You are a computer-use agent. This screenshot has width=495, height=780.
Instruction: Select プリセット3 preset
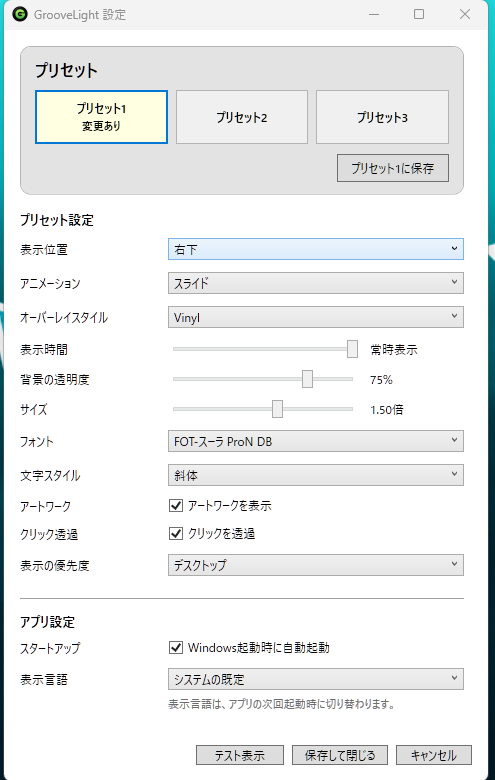coord(383,117)
